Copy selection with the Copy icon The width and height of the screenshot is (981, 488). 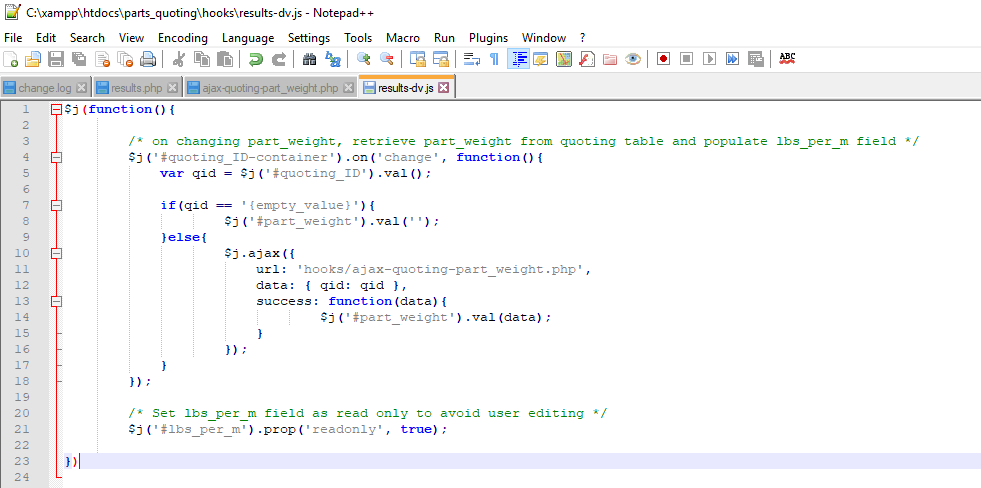point(201,59)
